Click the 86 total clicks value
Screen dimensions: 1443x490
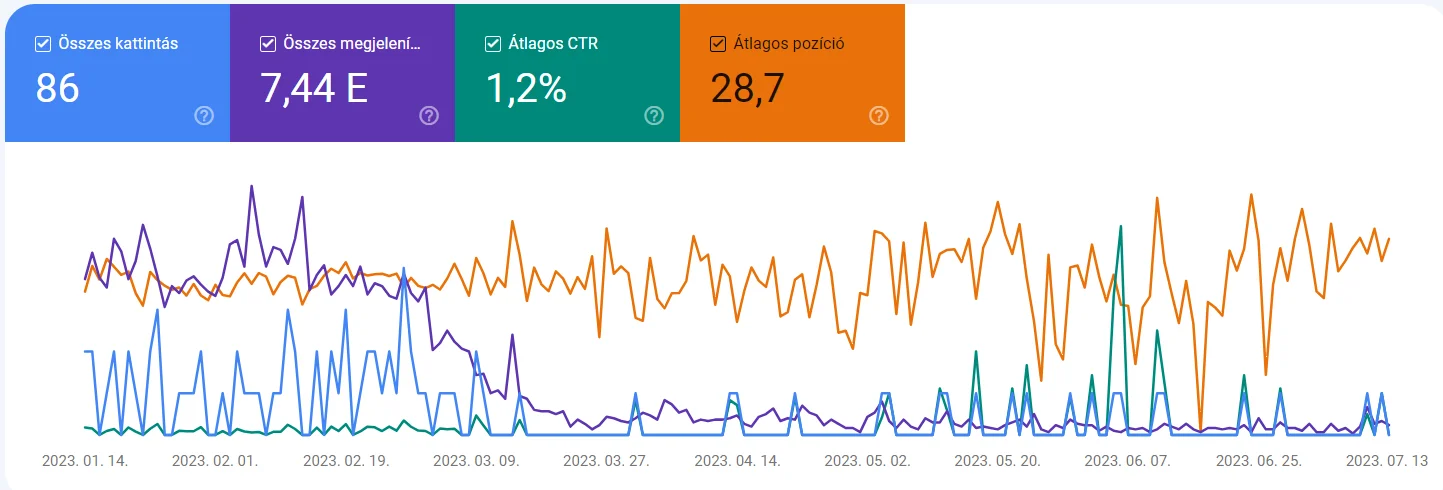[58, 89]
